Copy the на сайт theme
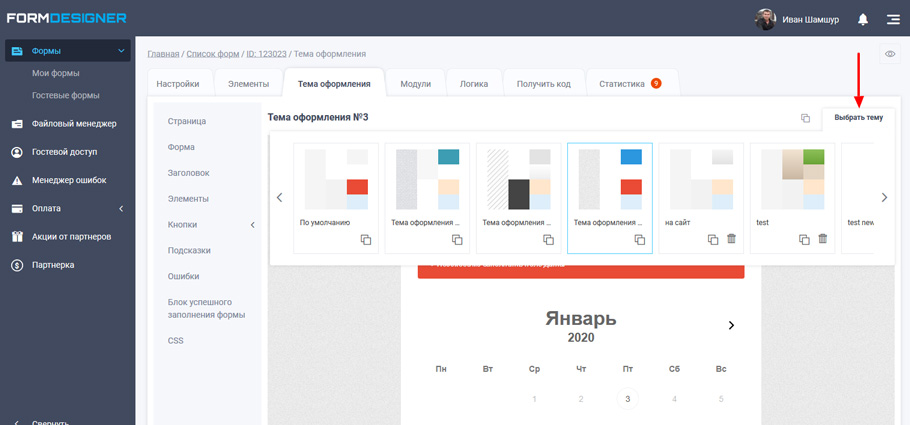 point(713,239)
